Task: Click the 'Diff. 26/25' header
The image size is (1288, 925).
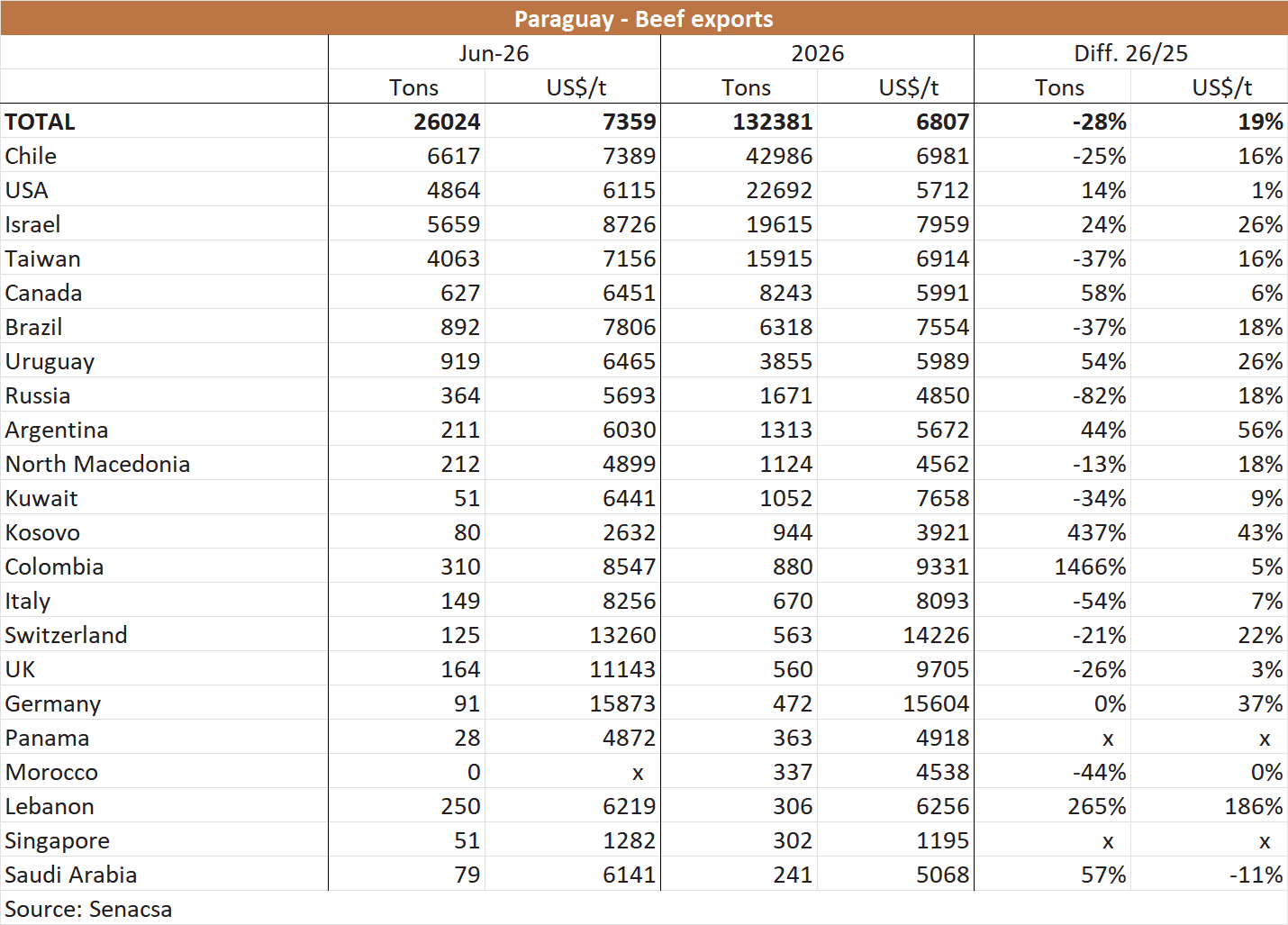Action: (x=1130, y=53)
